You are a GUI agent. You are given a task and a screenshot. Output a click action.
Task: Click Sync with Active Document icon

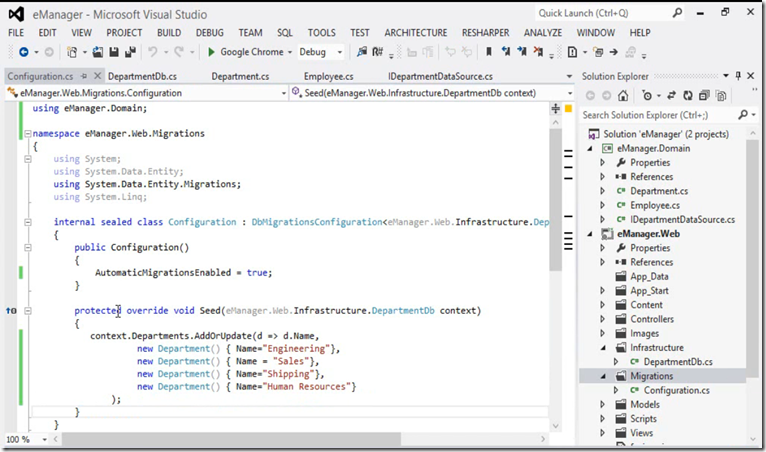(x=671, y=96)
